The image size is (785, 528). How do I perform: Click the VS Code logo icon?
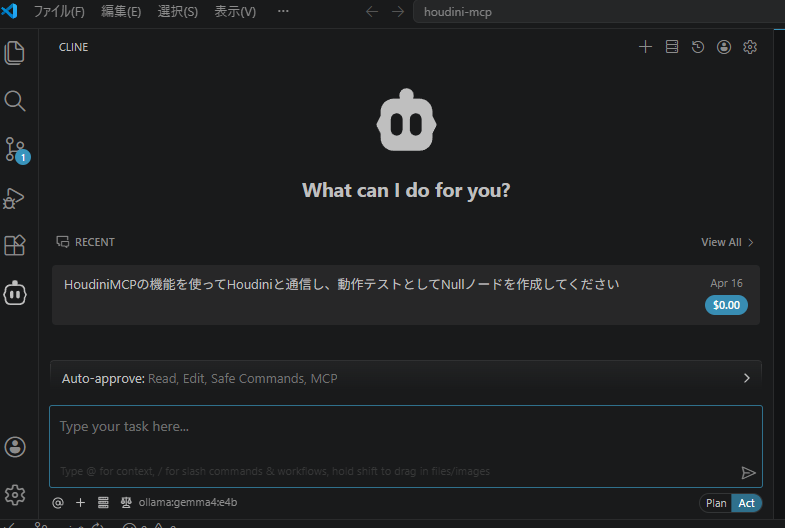pos(10,11)
